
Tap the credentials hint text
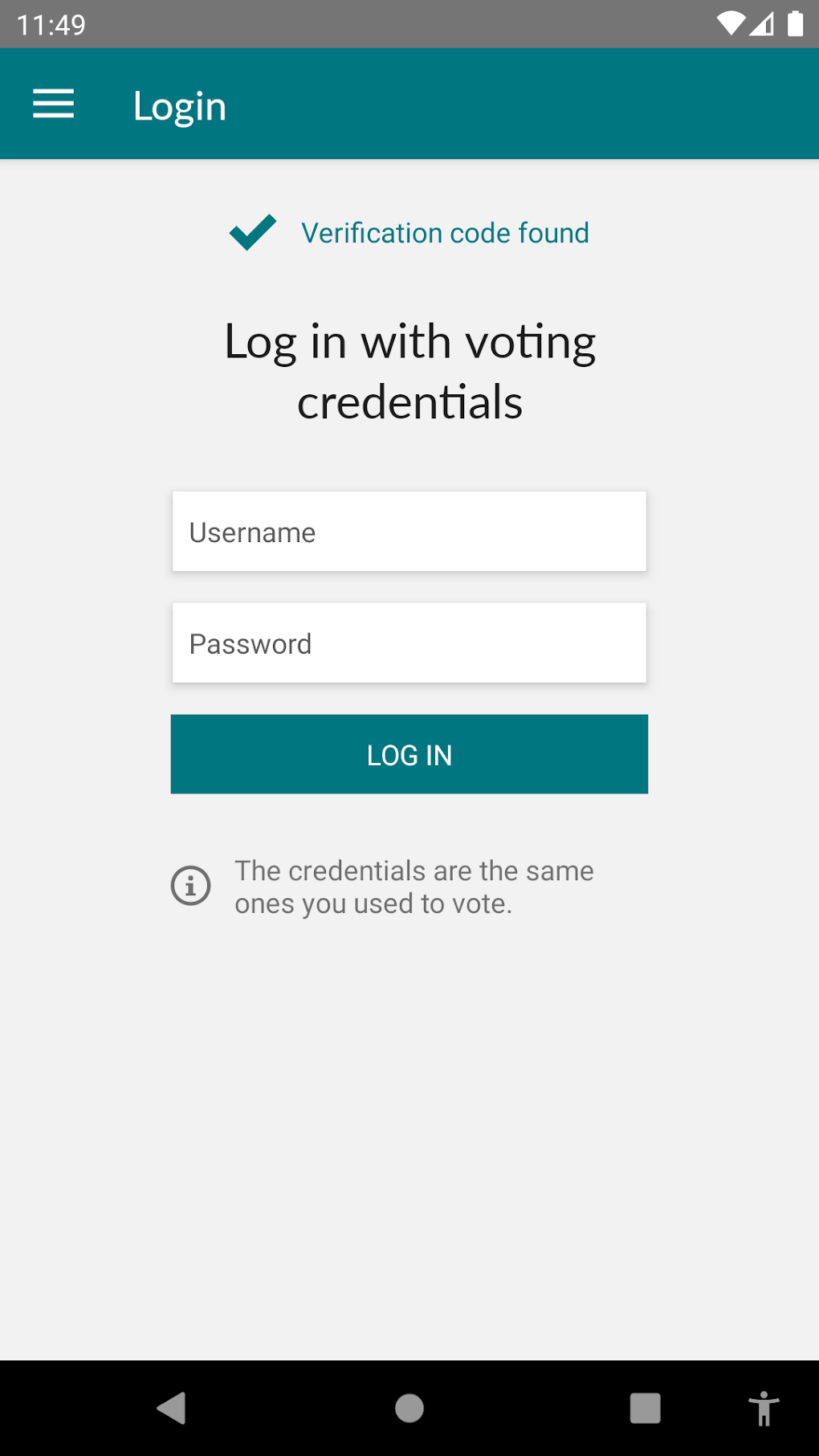414,887
